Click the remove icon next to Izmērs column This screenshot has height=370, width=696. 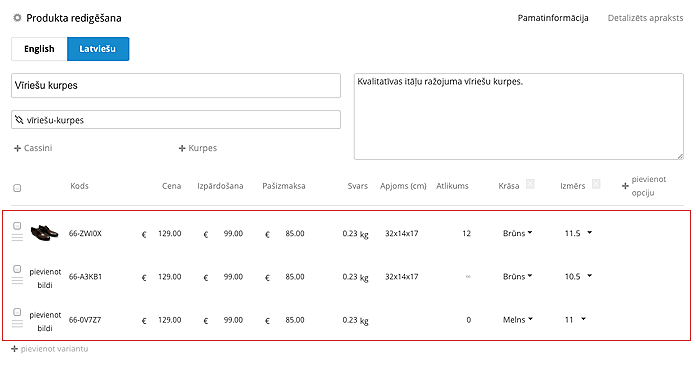(x=596, y=184)
